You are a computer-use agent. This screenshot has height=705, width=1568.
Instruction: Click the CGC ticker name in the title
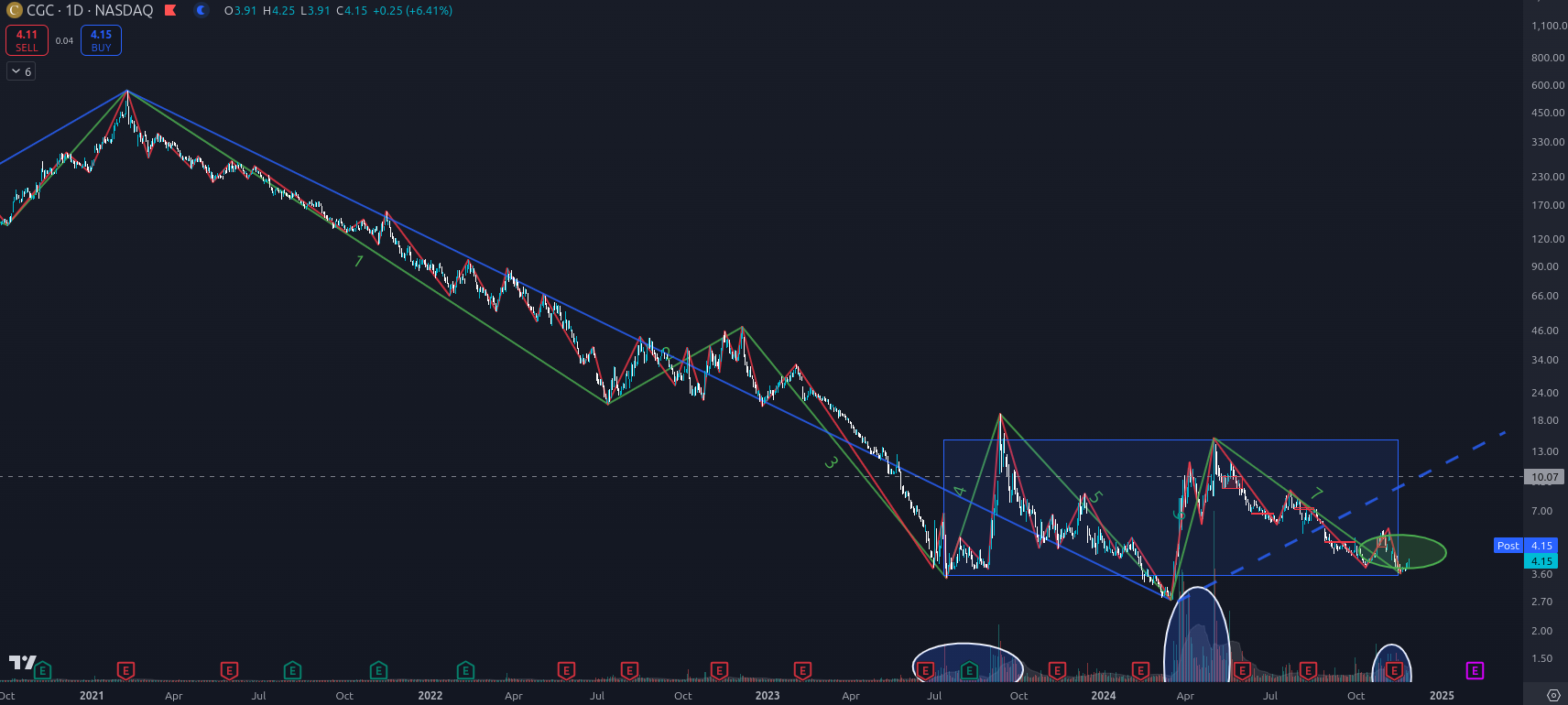pos(39,11)
